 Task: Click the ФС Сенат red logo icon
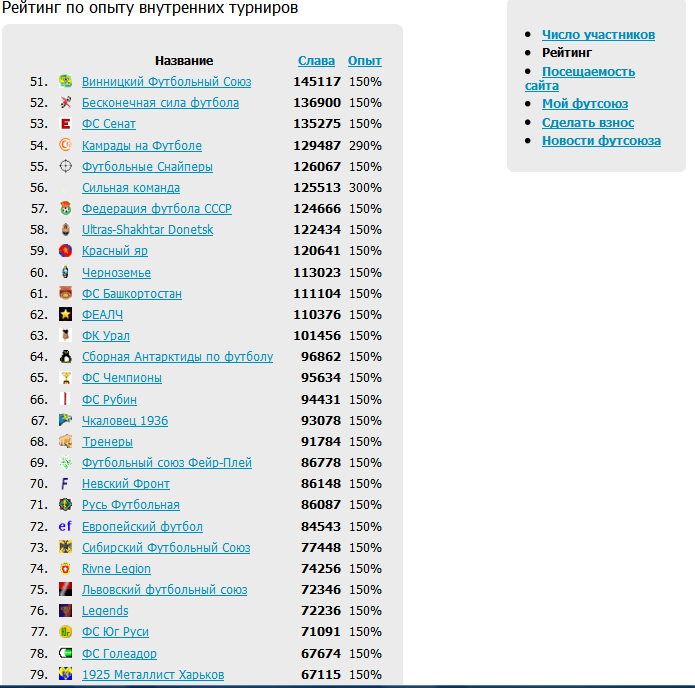point(65,124)
